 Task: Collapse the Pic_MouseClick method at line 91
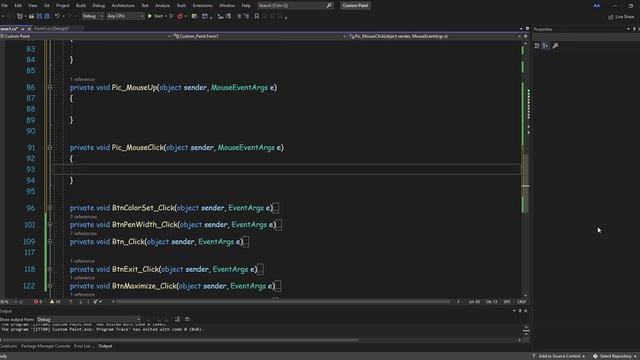point(50,147)
